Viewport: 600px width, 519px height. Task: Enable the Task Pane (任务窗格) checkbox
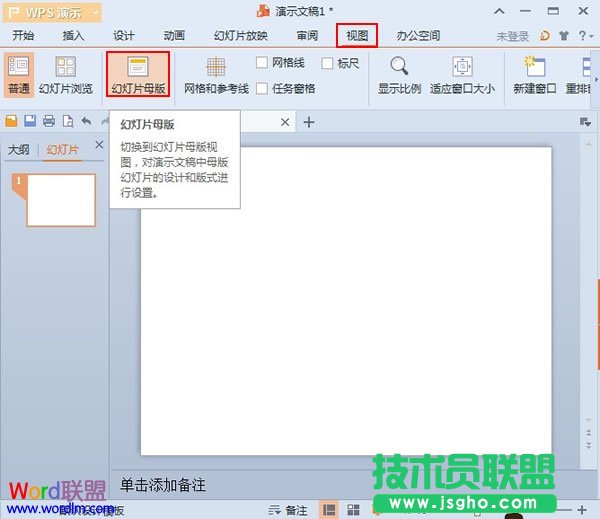point(262,88)
